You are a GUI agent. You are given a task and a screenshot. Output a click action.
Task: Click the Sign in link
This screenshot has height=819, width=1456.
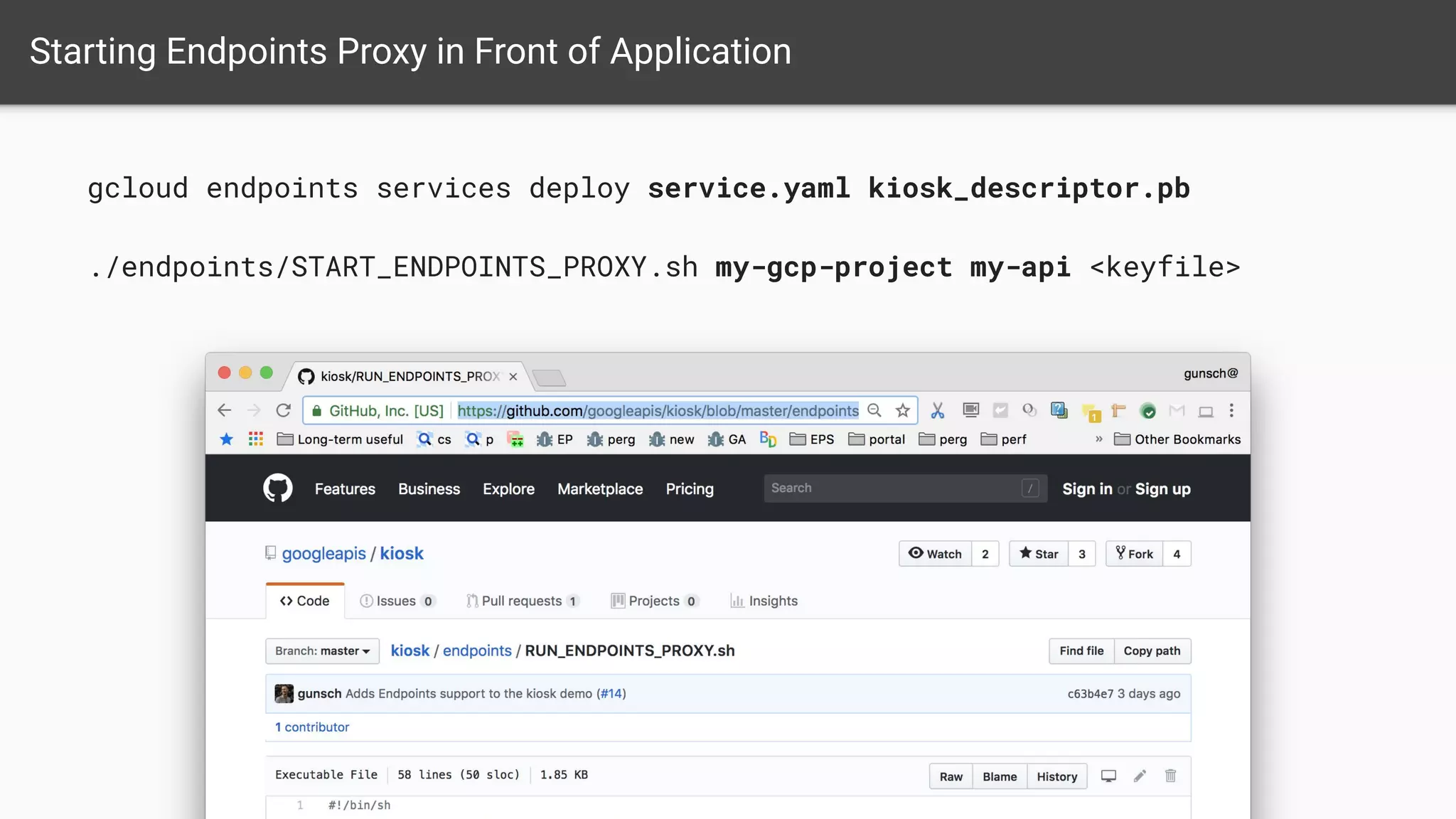pyautogui.click(x=1087, y=489)
